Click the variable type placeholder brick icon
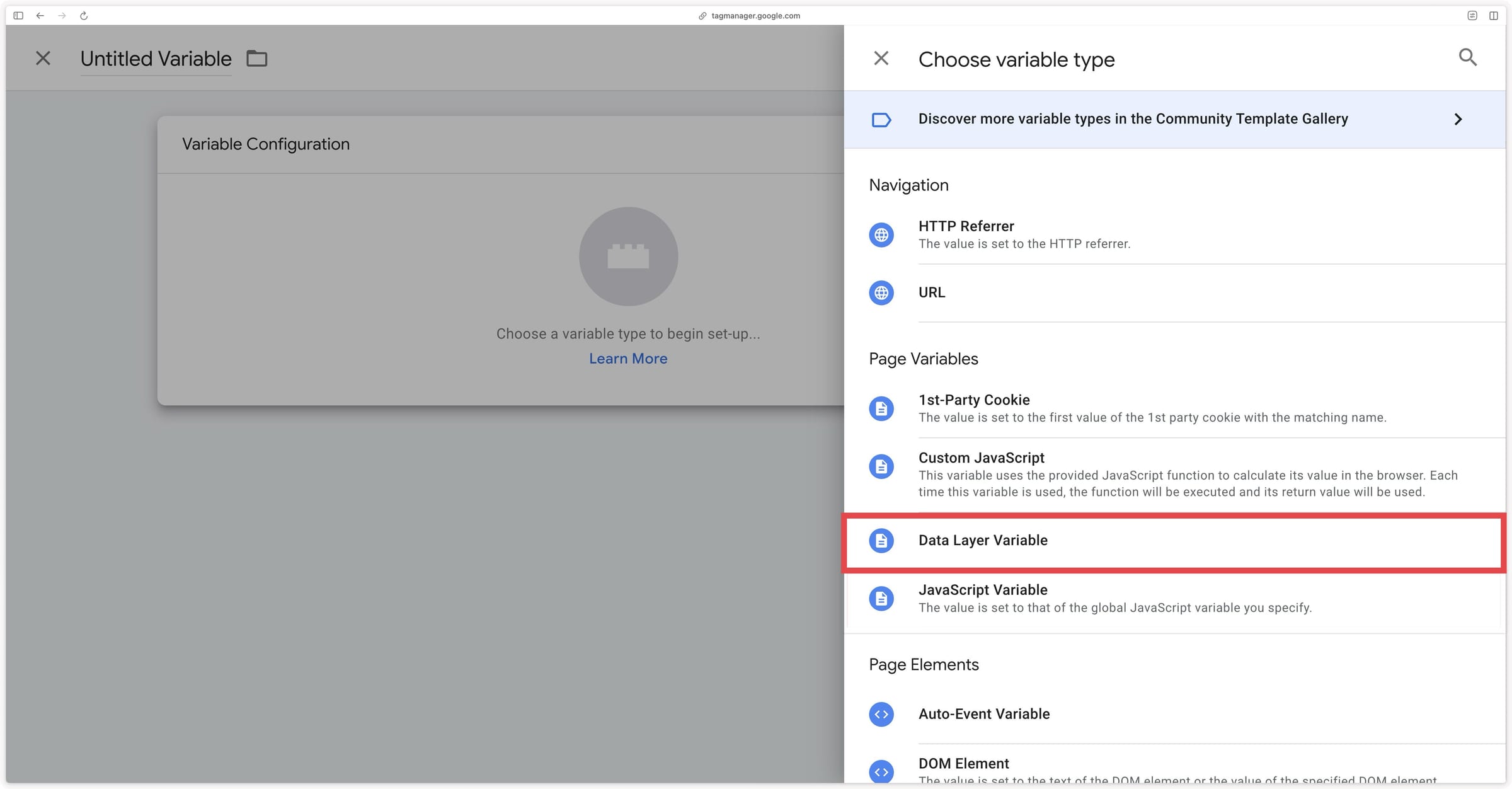 tap(628, 256)
